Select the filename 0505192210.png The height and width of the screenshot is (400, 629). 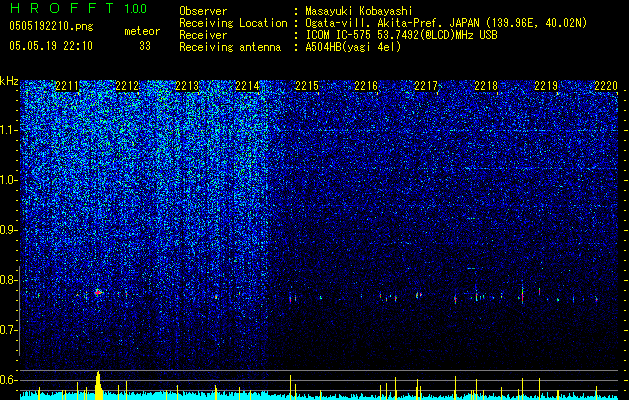point(51,27)
